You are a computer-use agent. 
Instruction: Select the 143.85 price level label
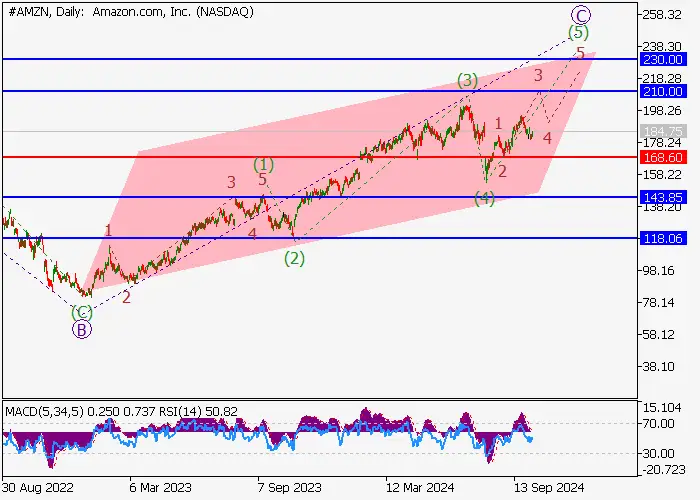[662, 197]
